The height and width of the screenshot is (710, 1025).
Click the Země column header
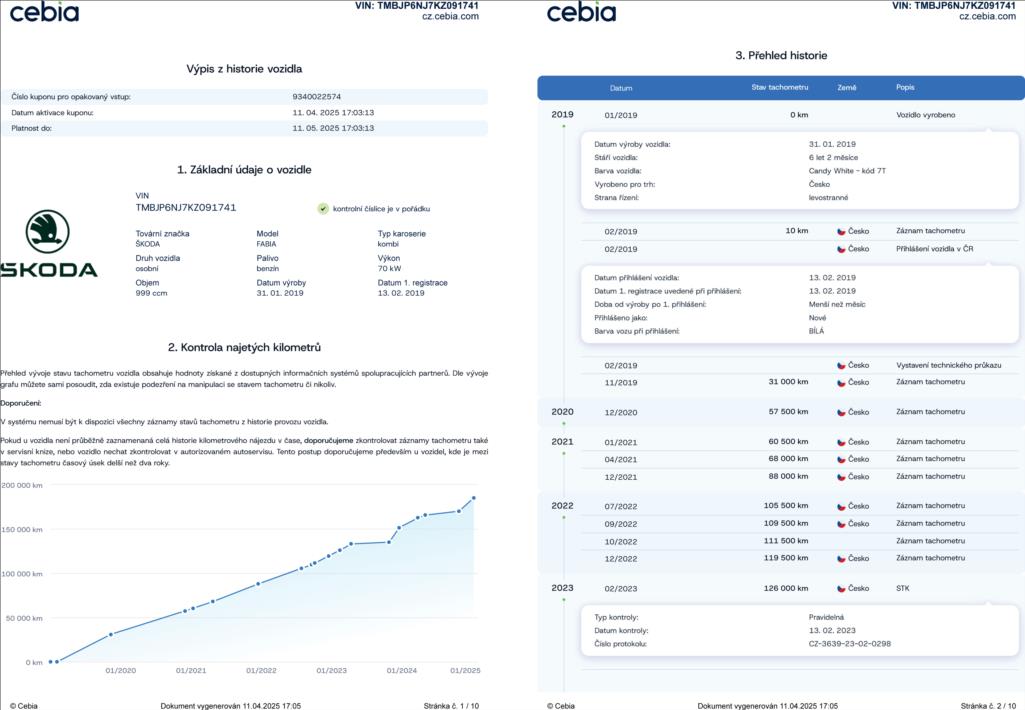pyautogui.click(x=847, y=87)
